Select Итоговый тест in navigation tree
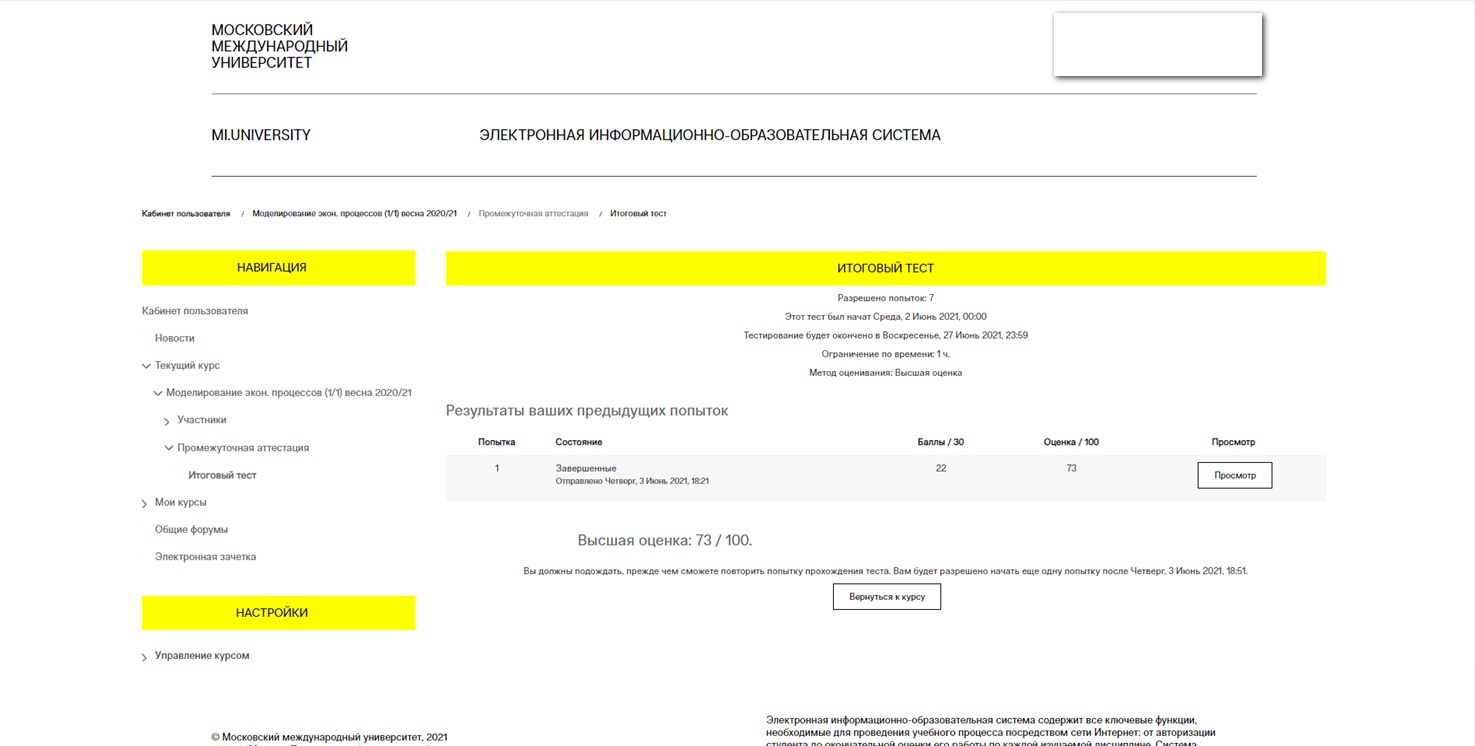The image size is (1475, 746). tap(222, 475)
